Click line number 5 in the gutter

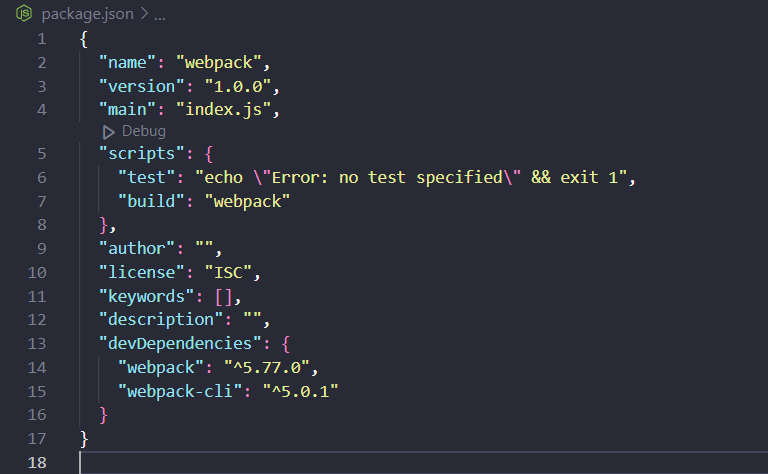tap(41, 154)
